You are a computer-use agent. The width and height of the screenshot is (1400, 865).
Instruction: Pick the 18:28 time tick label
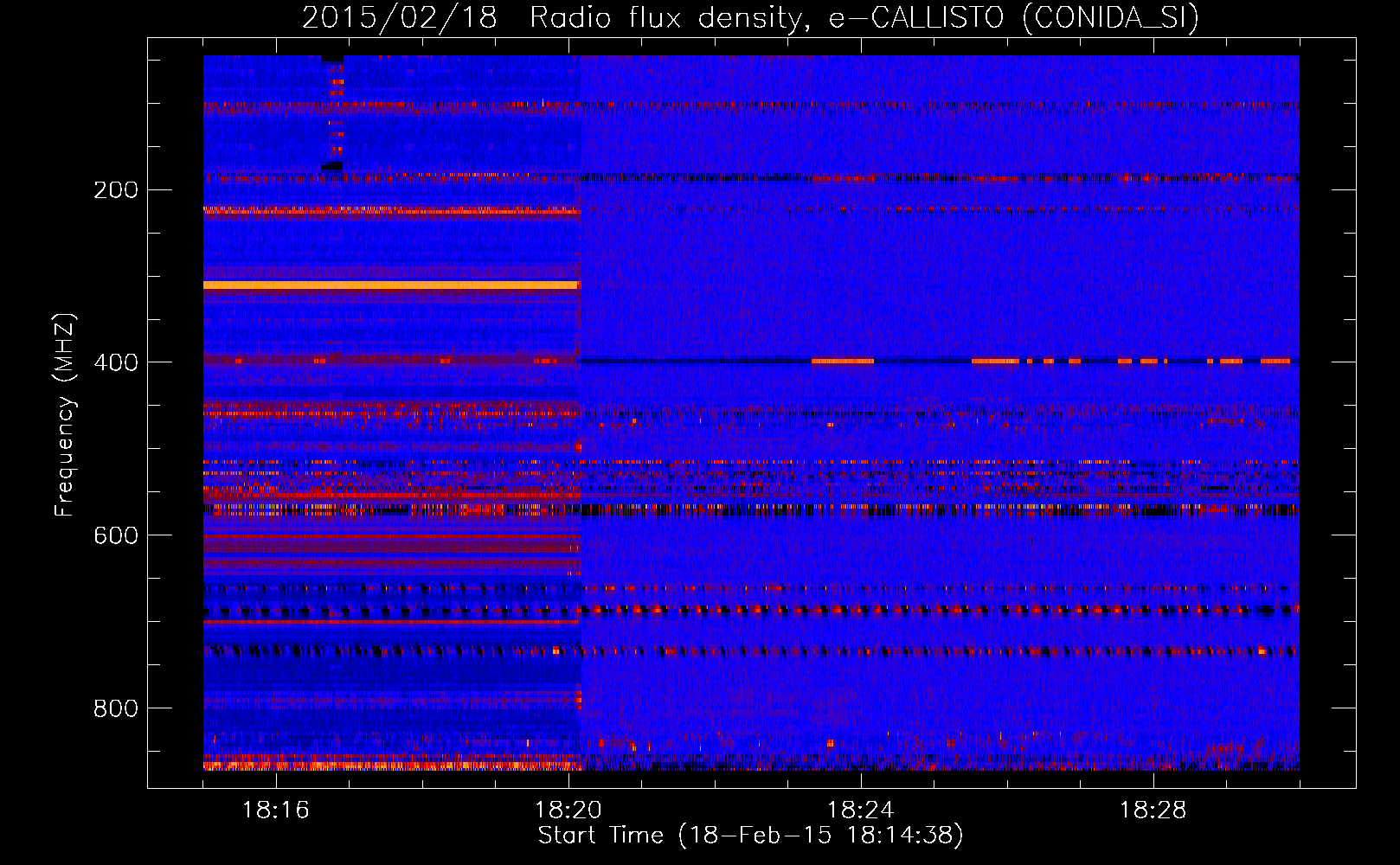point(1153,811)
